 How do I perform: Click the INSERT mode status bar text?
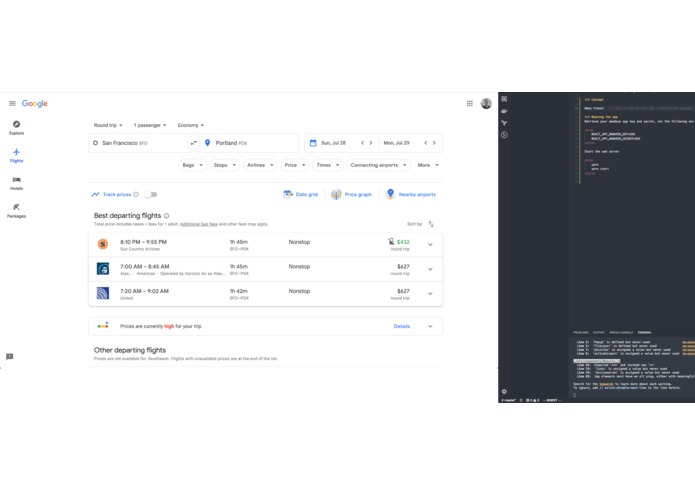[x=552, y=400]
